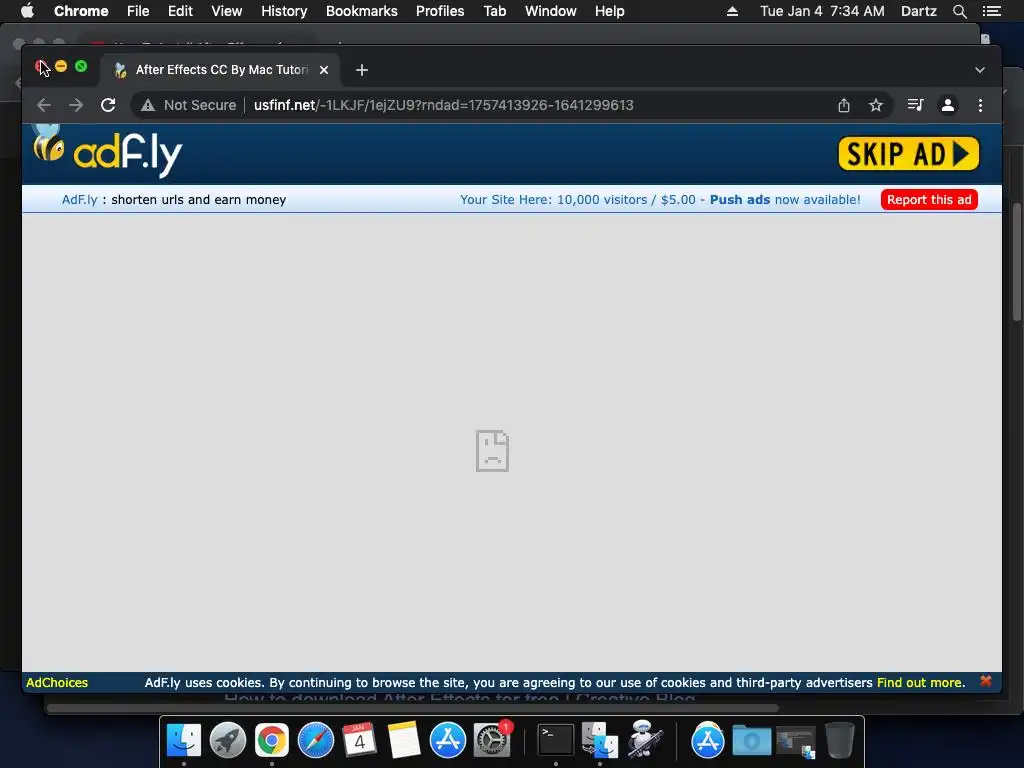Expand the tab search chevron
This screenshot has width=1024, height=768.
tap(980, 70)
